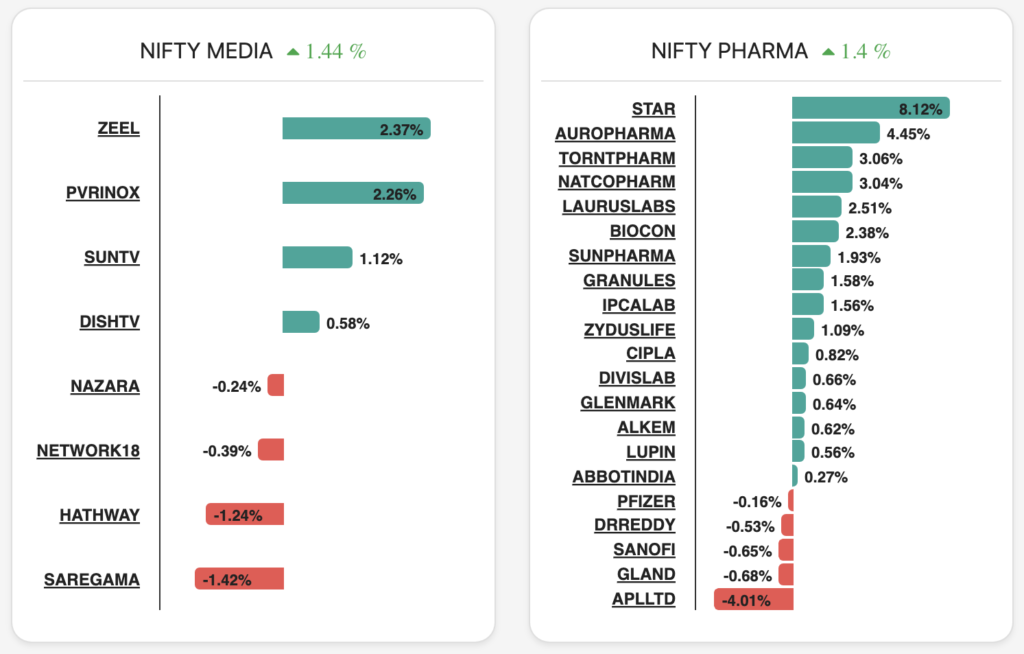Screen dimensions: 1024x654
Task: Select the LAURUSLABS ticker label
Action: pyautogui.click(x=618, y=206)
